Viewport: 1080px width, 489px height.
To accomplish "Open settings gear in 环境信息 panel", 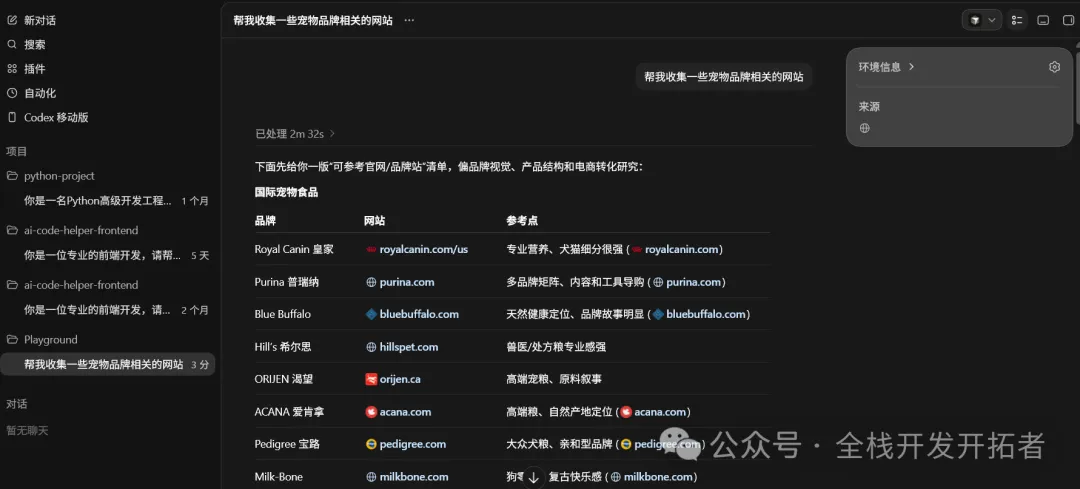I will coord(1054,67).
